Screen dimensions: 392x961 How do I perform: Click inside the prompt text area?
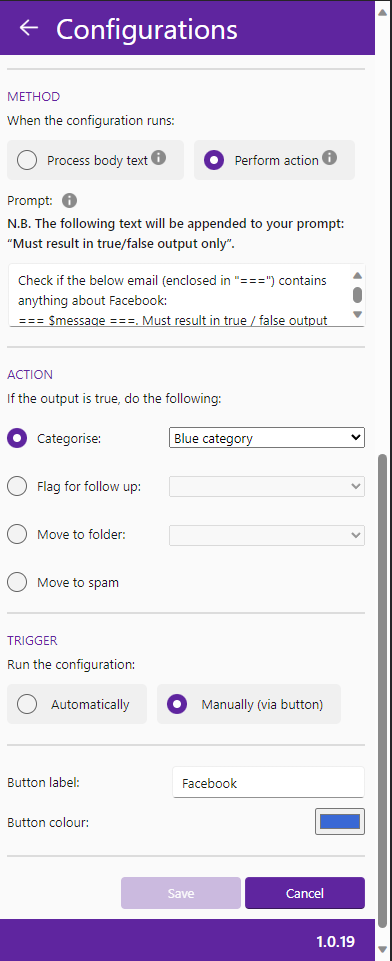pyautogui.click(x=180, y=295)
